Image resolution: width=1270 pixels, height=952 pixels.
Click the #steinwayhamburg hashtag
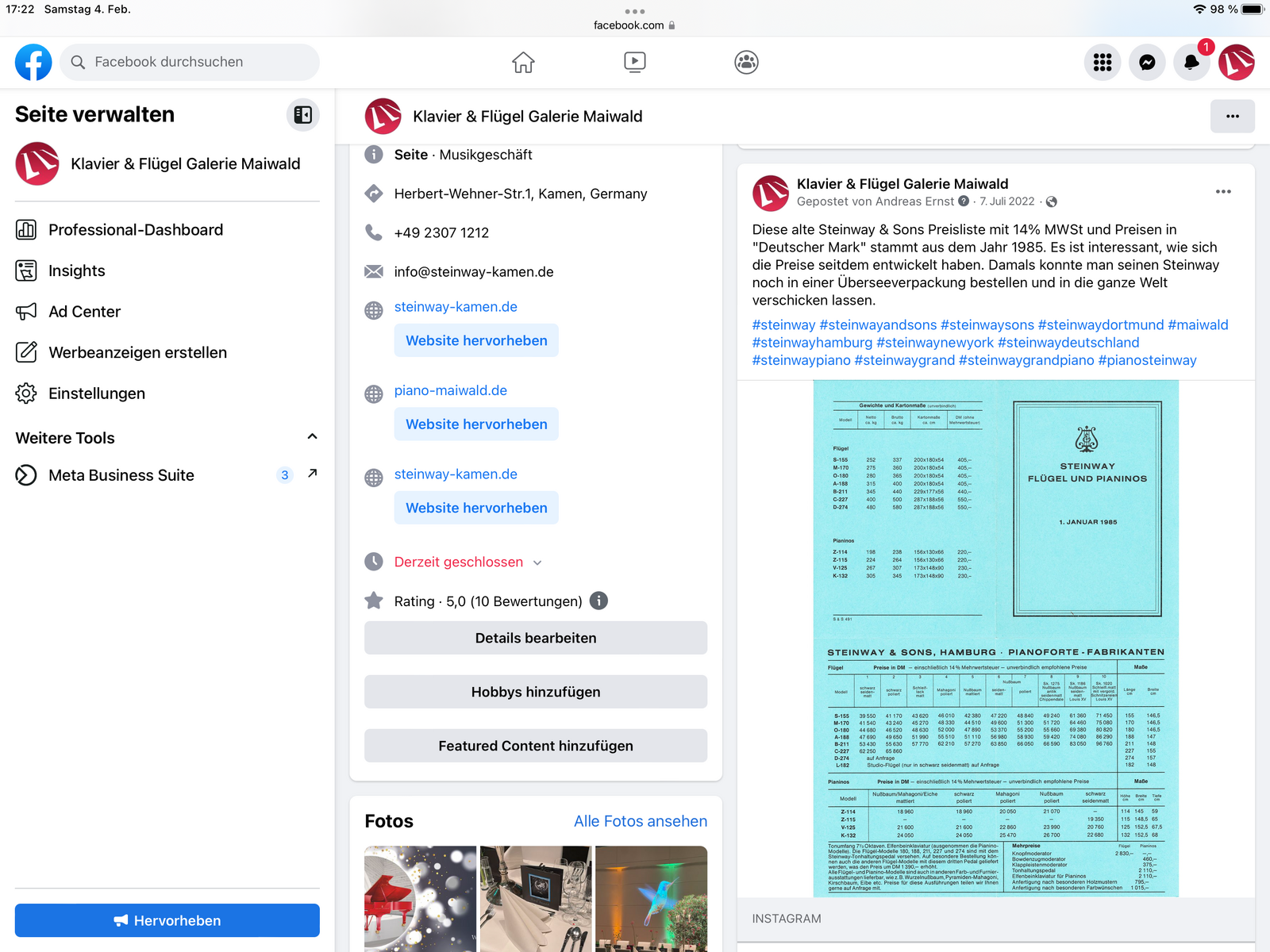pyautogui.click(x=812, y=343)
